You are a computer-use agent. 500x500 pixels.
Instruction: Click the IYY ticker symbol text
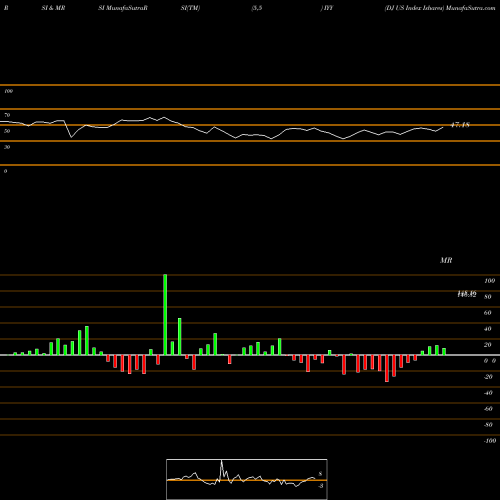328,8
